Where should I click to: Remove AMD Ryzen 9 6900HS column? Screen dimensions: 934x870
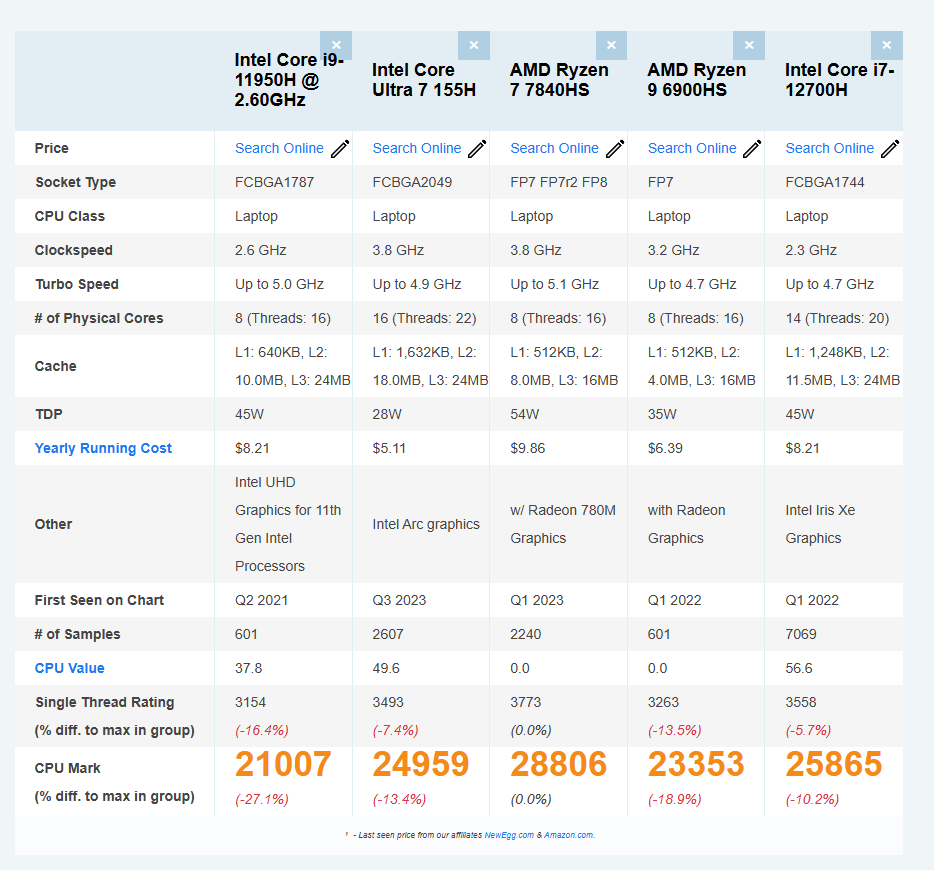click(x=749, y=45)
